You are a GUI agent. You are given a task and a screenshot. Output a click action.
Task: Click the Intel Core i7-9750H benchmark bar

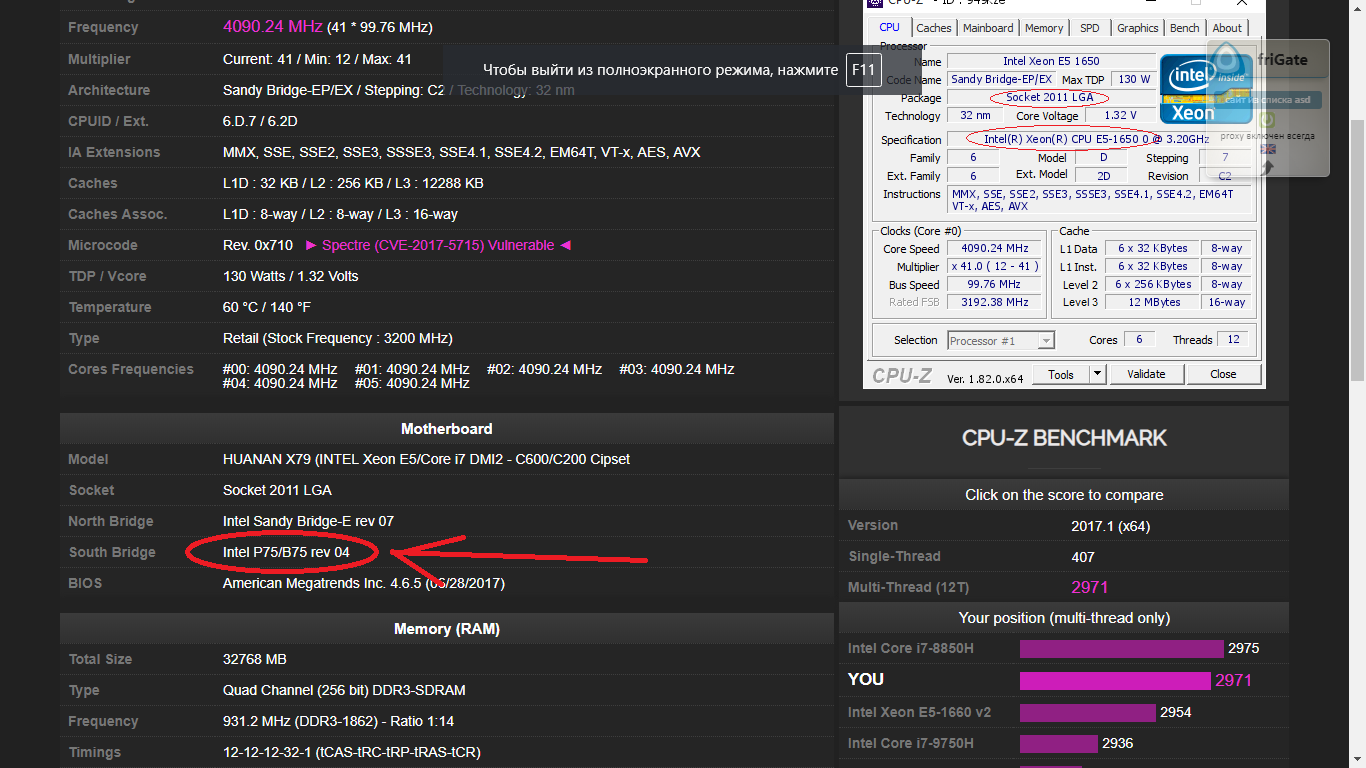click(x=1059, y=743)
